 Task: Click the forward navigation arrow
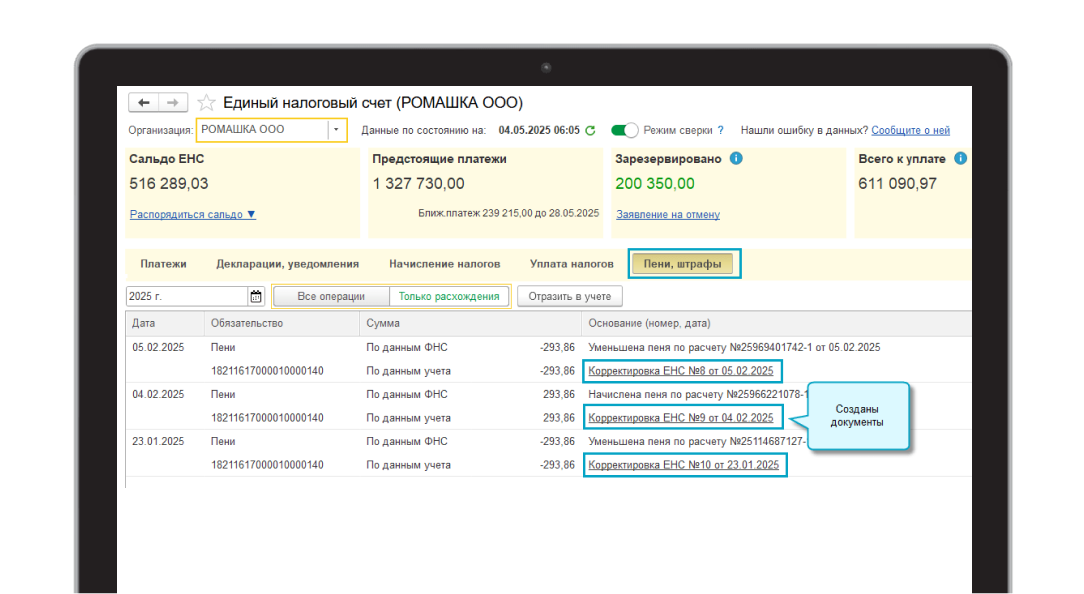point(173,103)
